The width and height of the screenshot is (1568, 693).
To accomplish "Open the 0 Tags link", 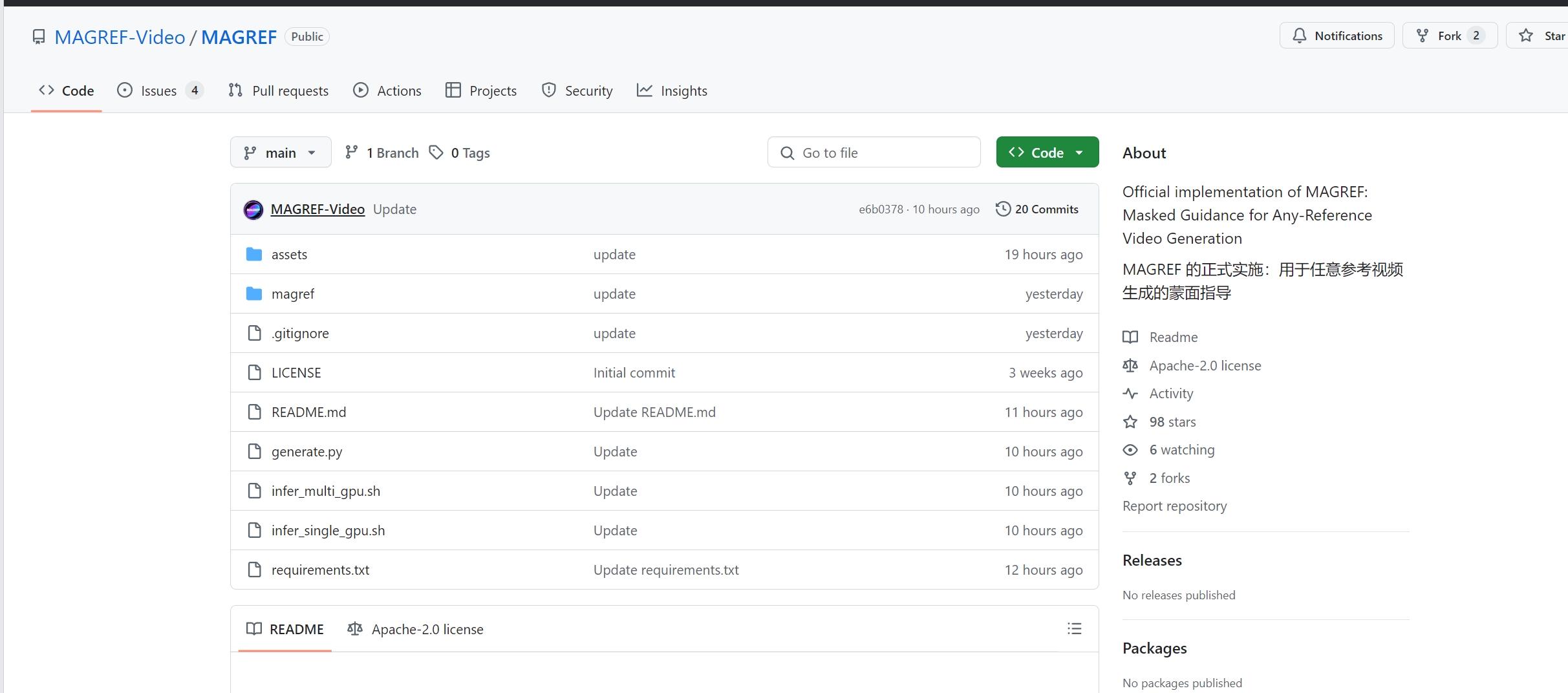I will [x=460, y=153].
